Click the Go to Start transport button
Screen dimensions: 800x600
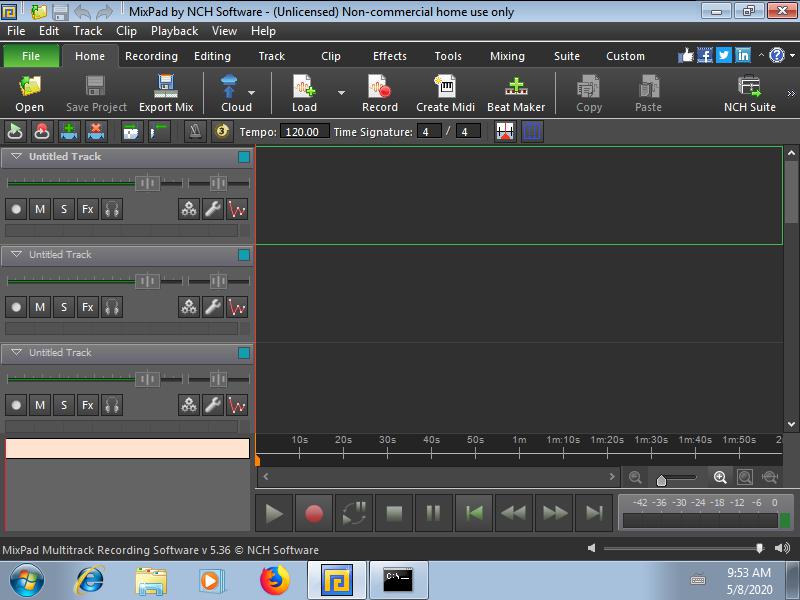[474, 513]
